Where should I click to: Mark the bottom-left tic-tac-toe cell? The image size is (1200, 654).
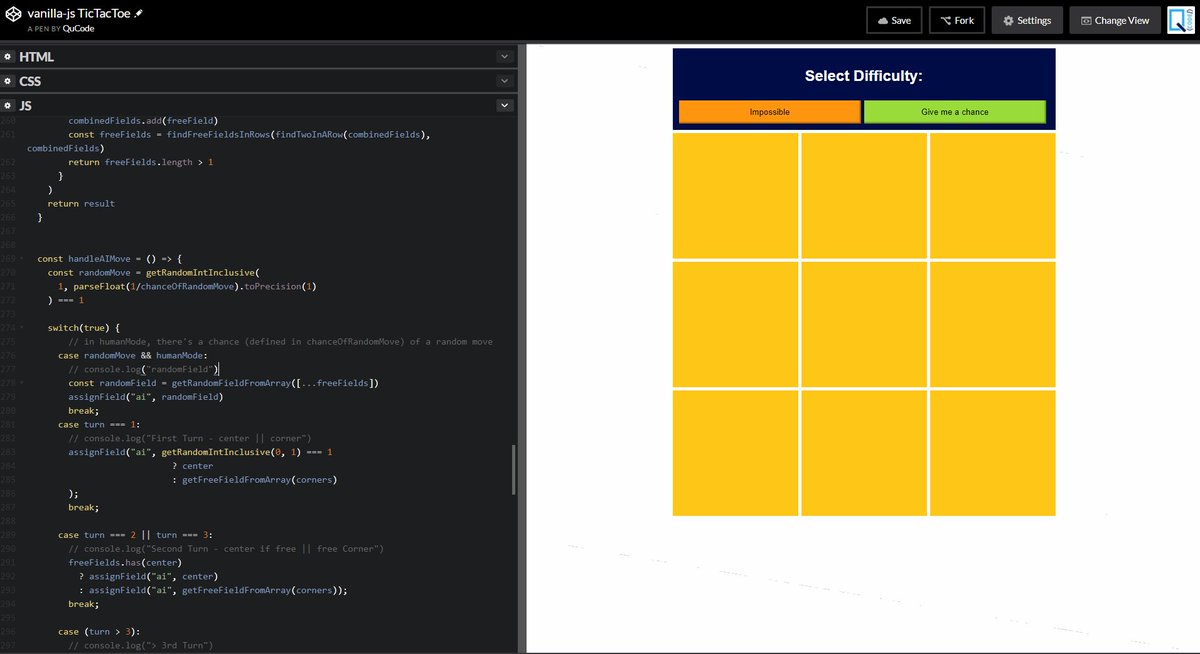pyautogui.click(x=736, y=453)
